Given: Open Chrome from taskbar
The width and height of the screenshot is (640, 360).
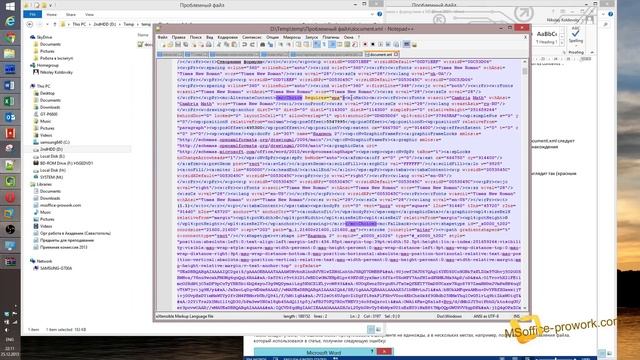Looking at the screenshot, I should point(10,38).
